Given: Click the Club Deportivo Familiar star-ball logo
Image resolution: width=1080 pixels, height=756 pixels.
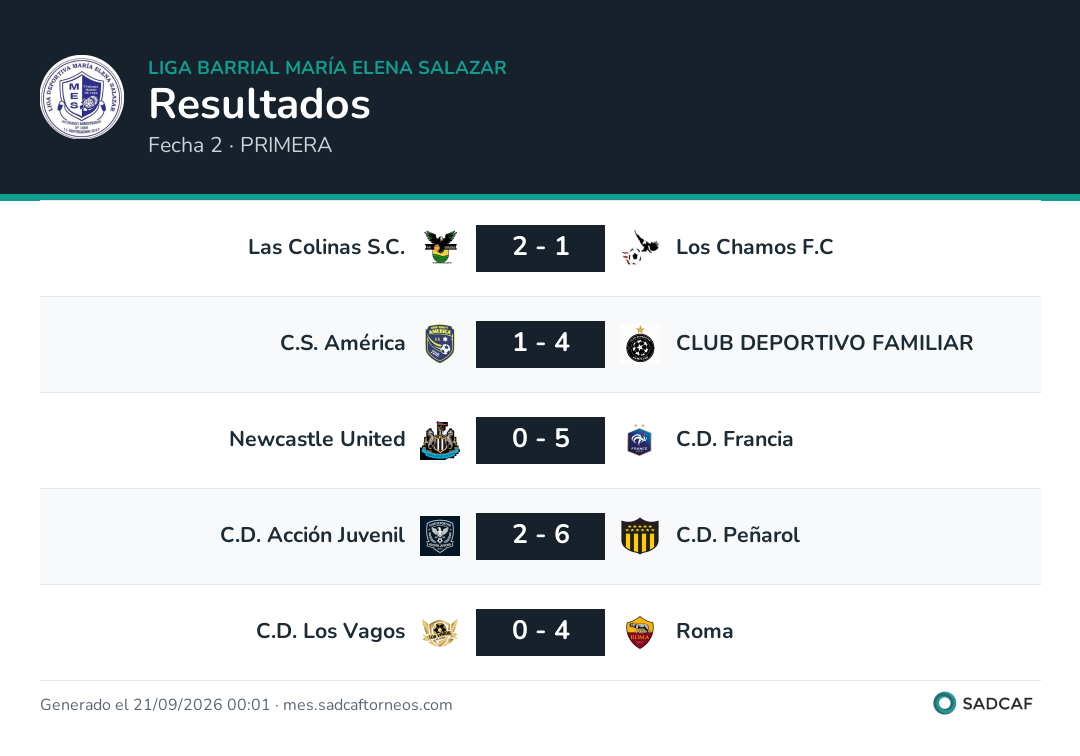Looking at the screenshot, I should [640, 344].
